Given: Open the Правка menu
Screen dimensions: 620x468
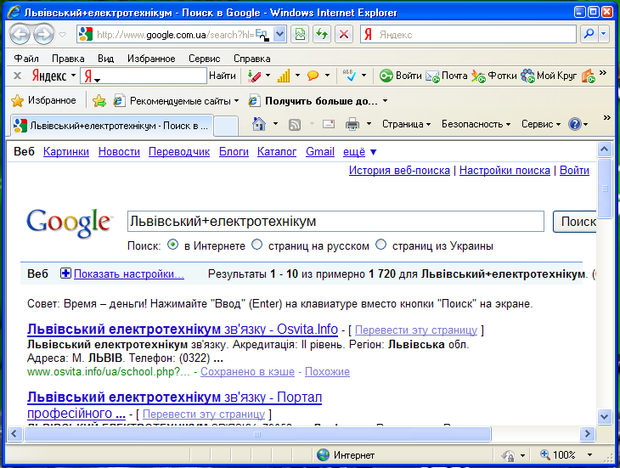Looking at the screenshot, I should coord(68,58).
